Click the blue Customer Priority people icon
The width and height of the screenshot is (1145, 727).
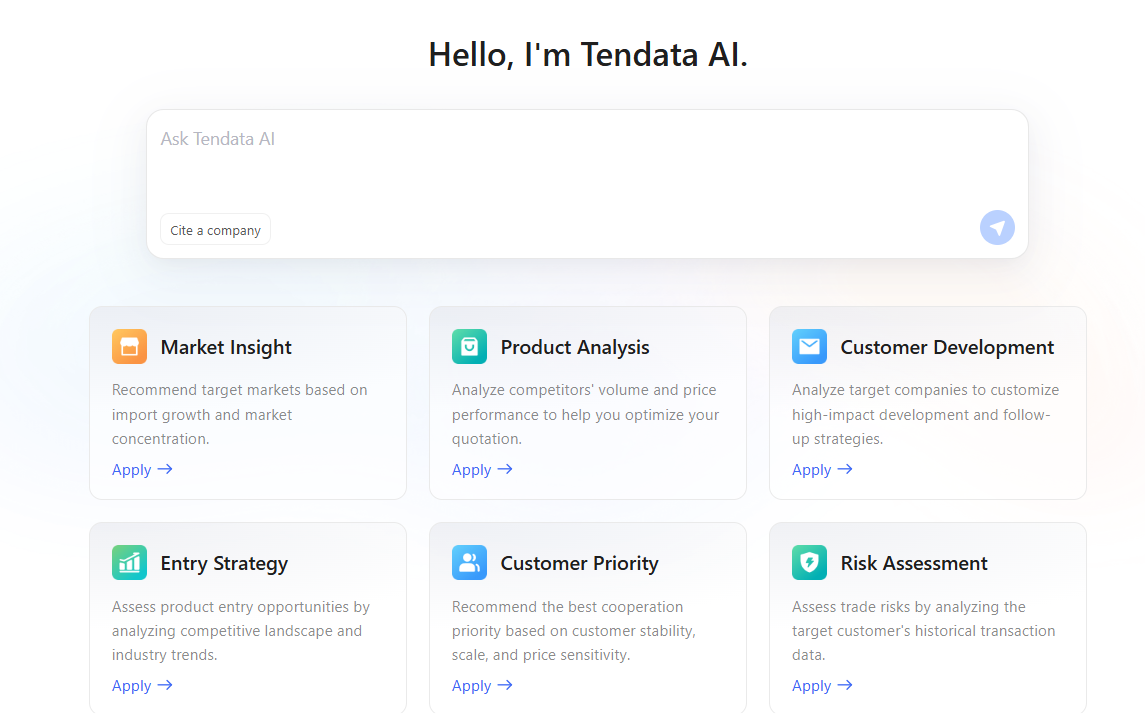pos(470,563)
